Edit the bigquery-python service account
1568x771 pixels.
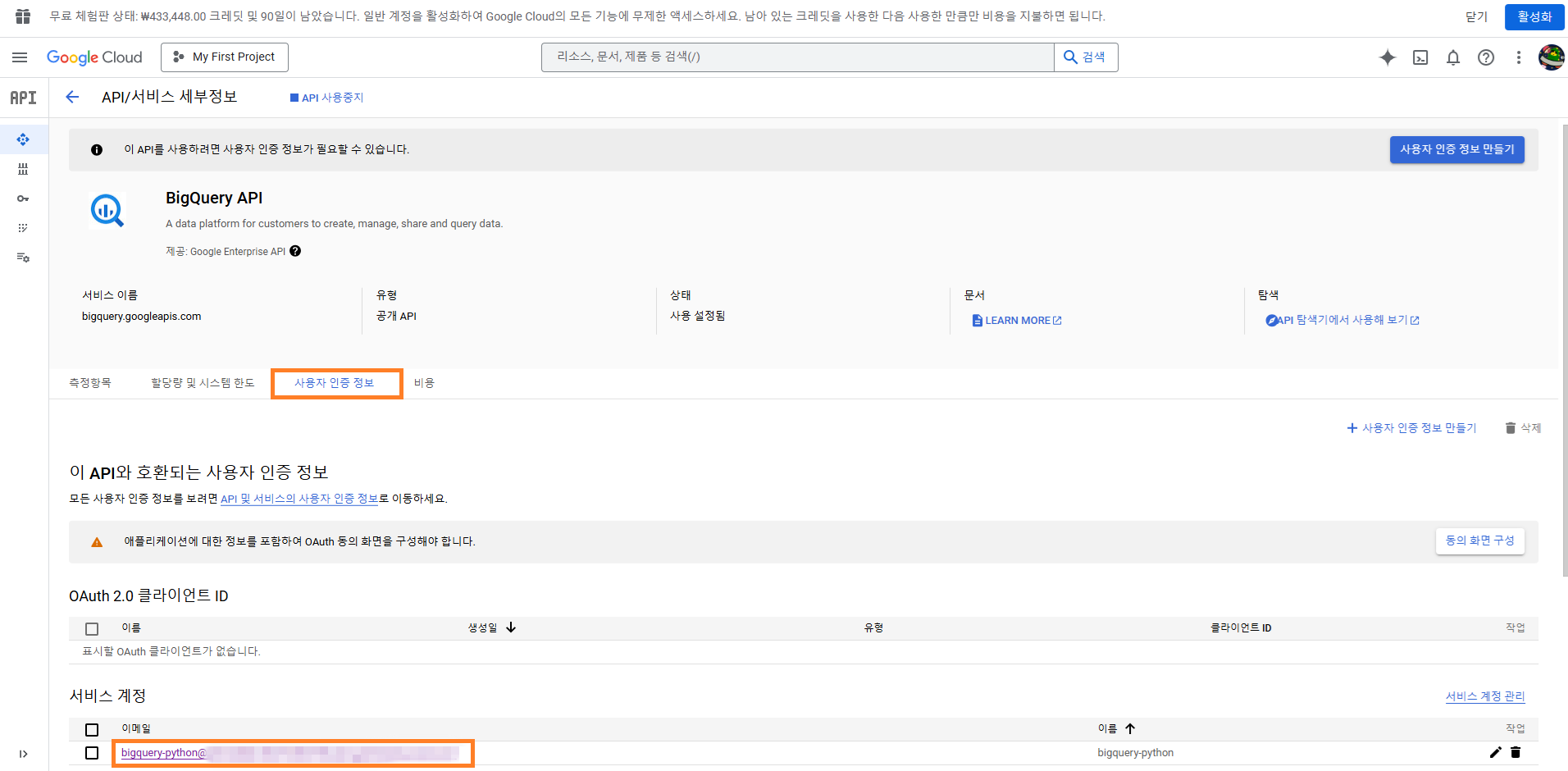pyautogui.click(x=1495, y=752)
